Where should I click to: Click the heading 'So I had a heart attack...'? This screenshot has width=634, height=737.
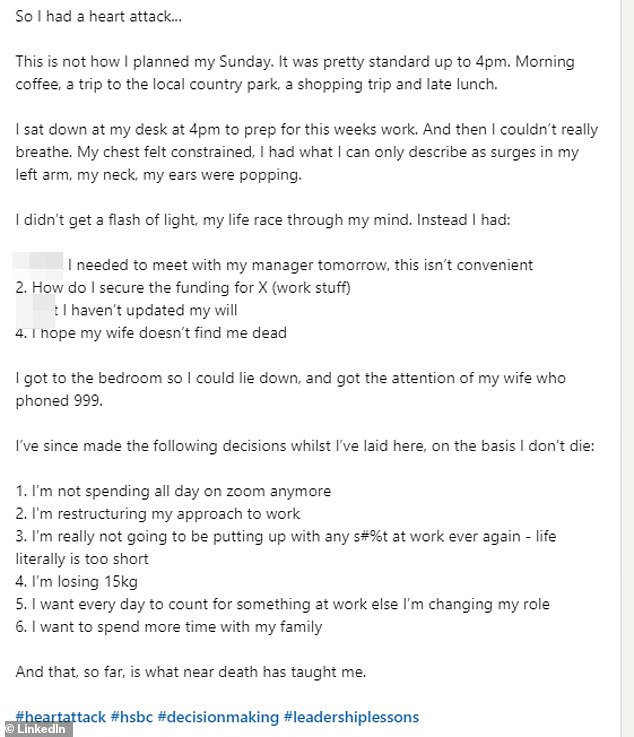tap(98, 16)
